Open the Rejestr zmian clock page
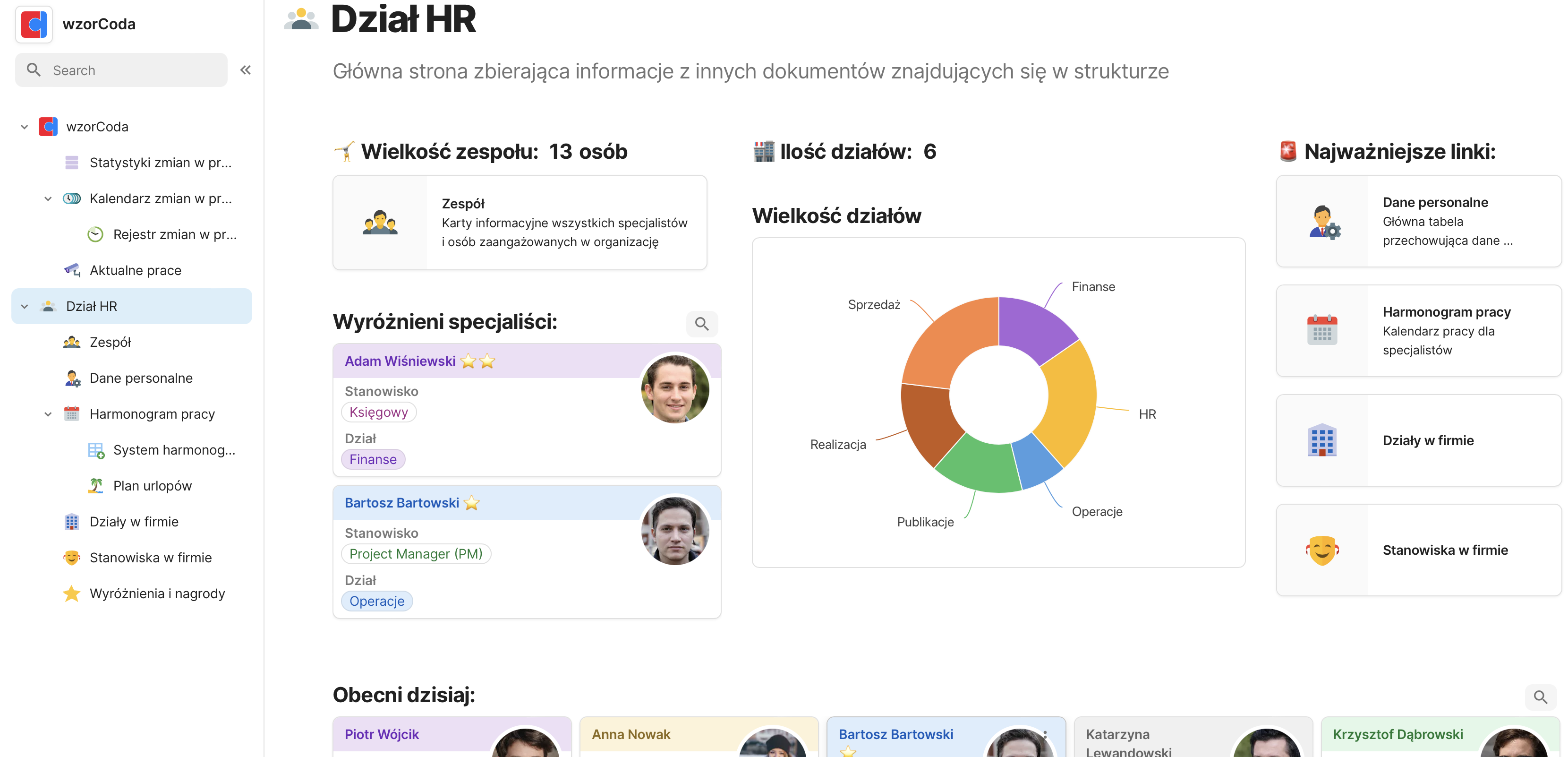Image resolution: width=1568 pixels, height=757 pixels. click(174, 234)
